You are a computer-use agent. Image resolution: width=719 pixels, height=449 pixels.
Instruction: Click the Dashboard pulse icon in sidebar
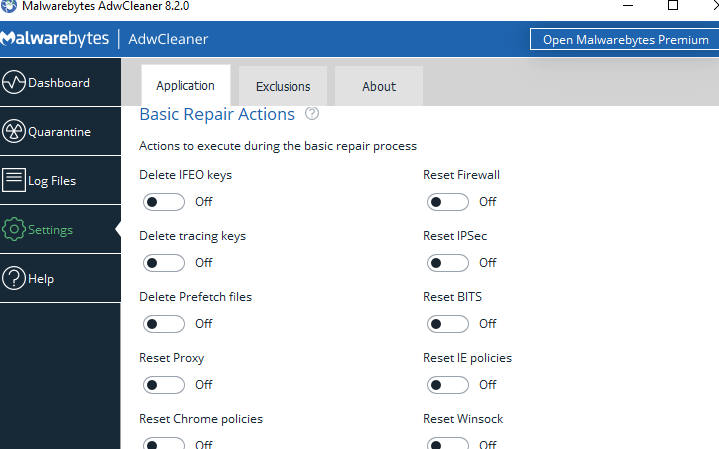(x=14, y=83)
